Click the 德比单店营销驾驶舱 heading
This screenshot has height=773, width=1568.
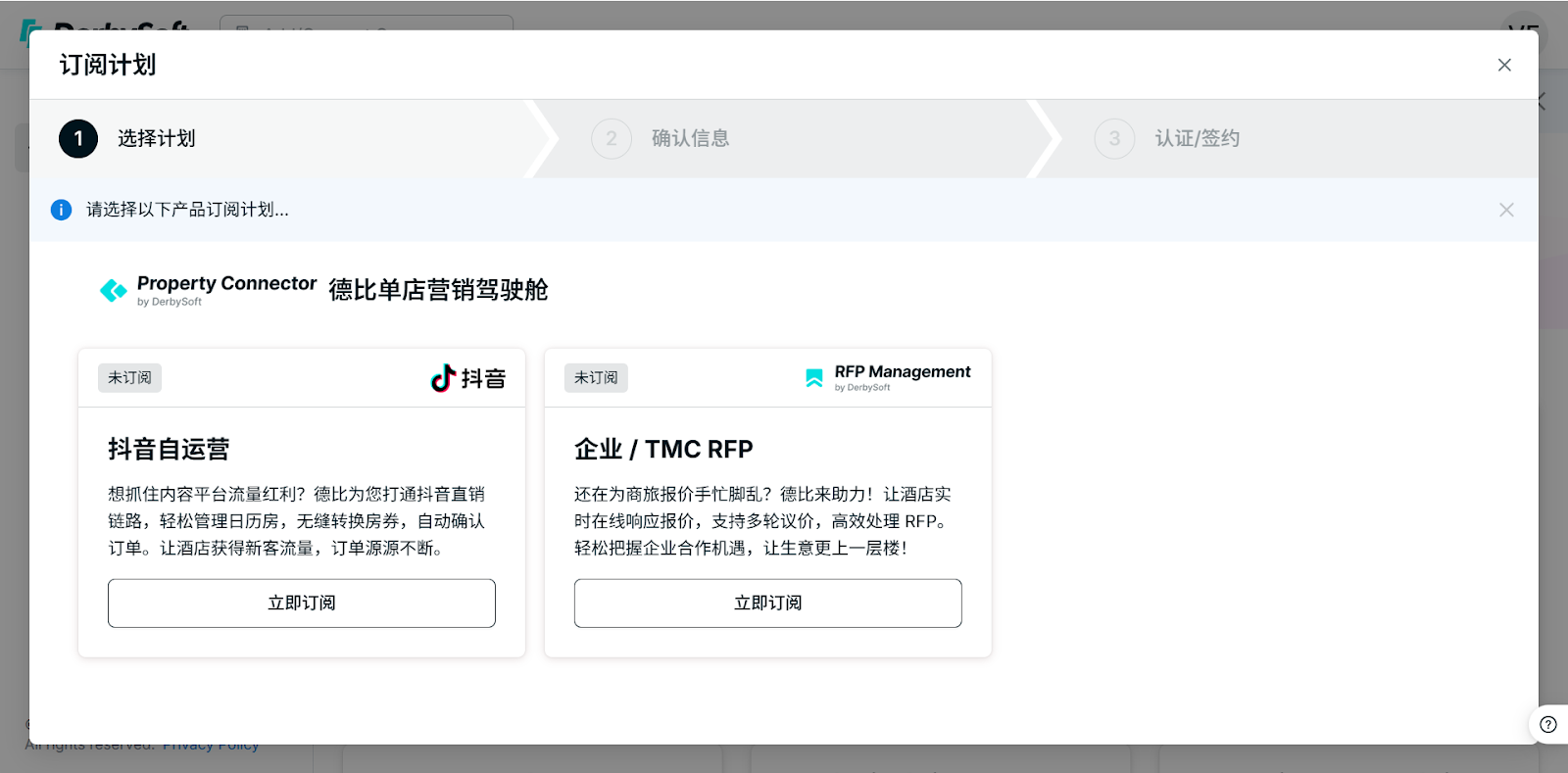(438, 290)
